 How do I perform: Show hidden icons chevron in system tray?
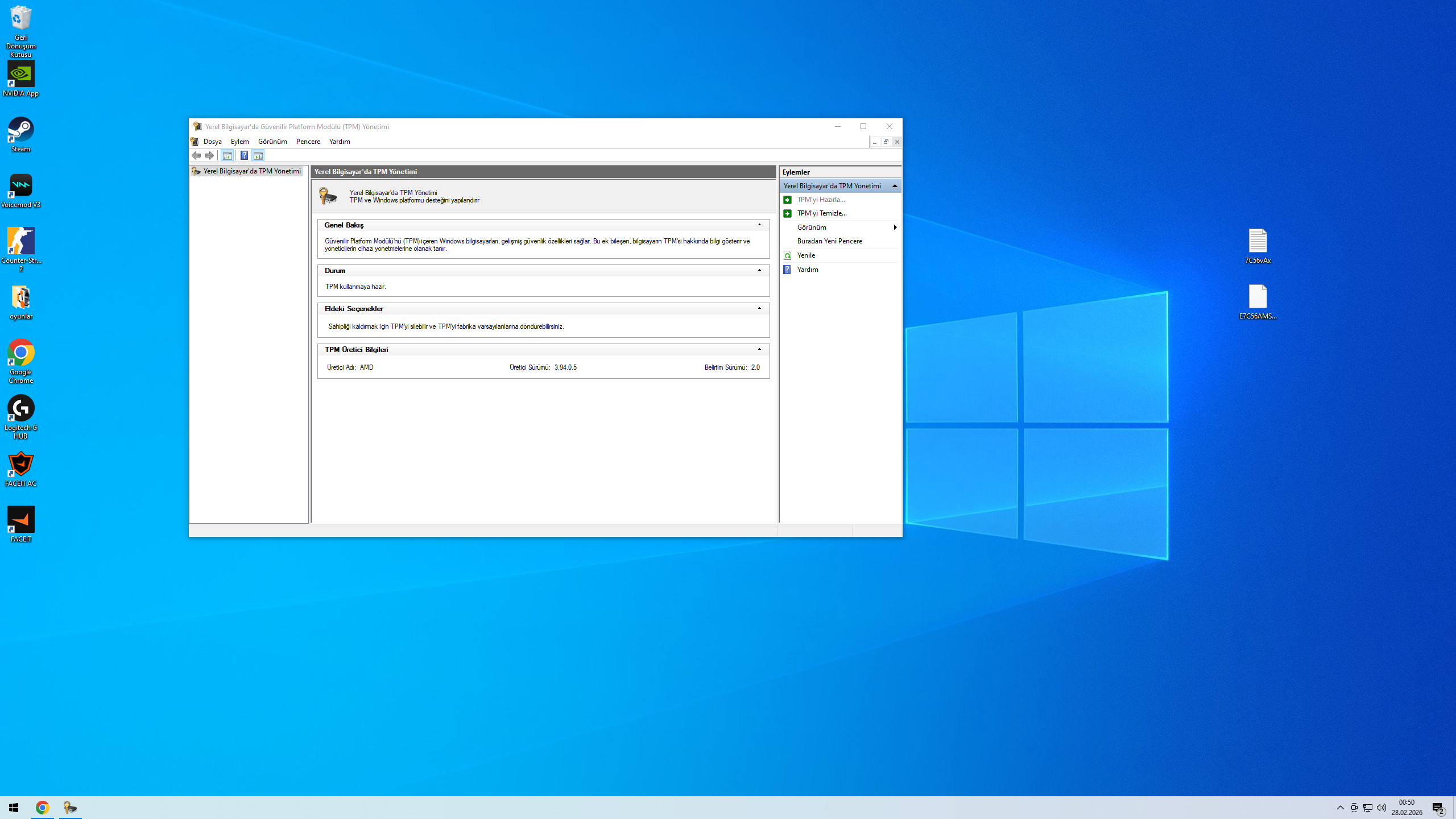coord(1341,808)
